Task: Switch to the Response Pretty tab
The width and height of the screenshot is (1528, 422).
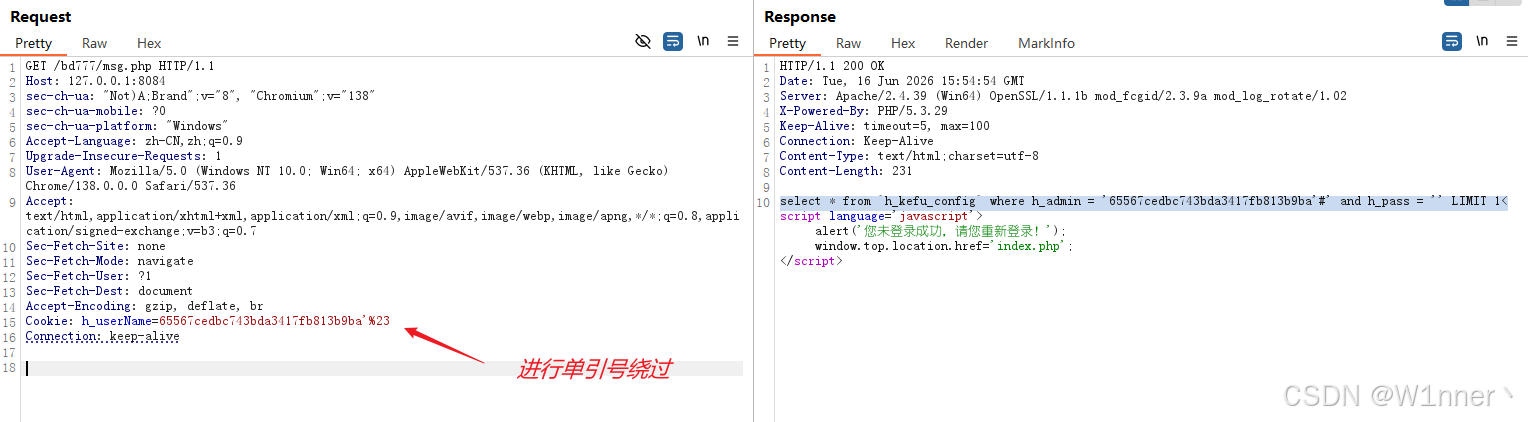Action: 787,43
